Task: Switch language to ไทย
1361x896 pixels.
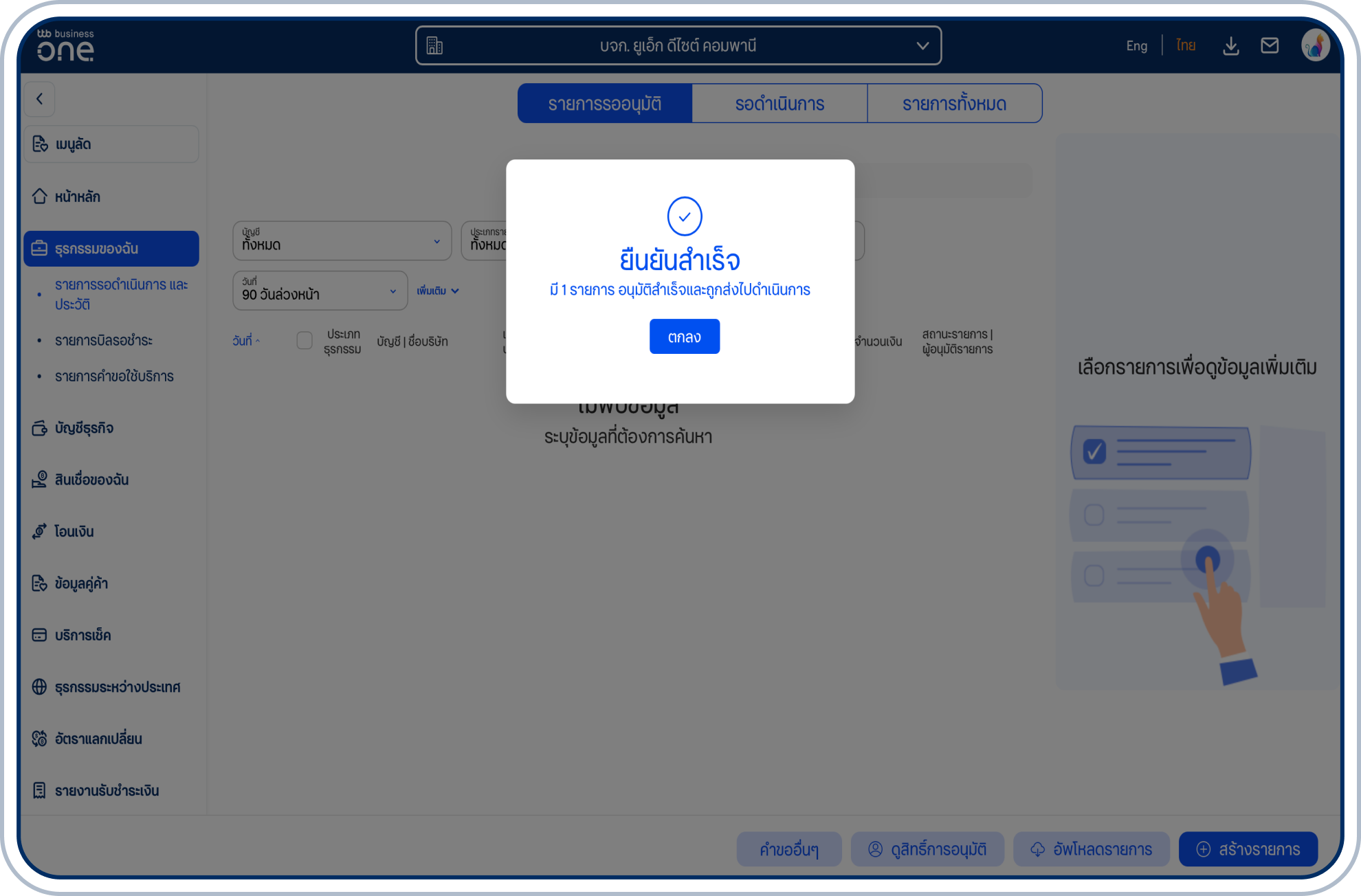Action: [x=1185, y=46]
